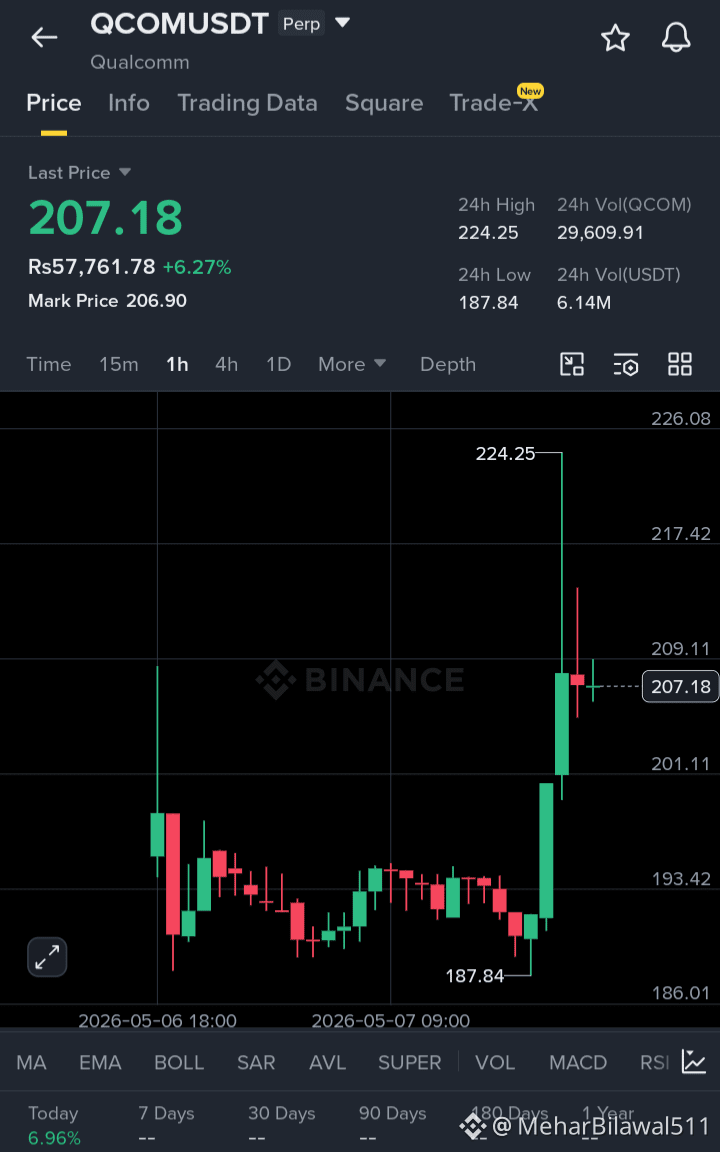Toggle the BOLL indicator

[x=179, y=1062]
